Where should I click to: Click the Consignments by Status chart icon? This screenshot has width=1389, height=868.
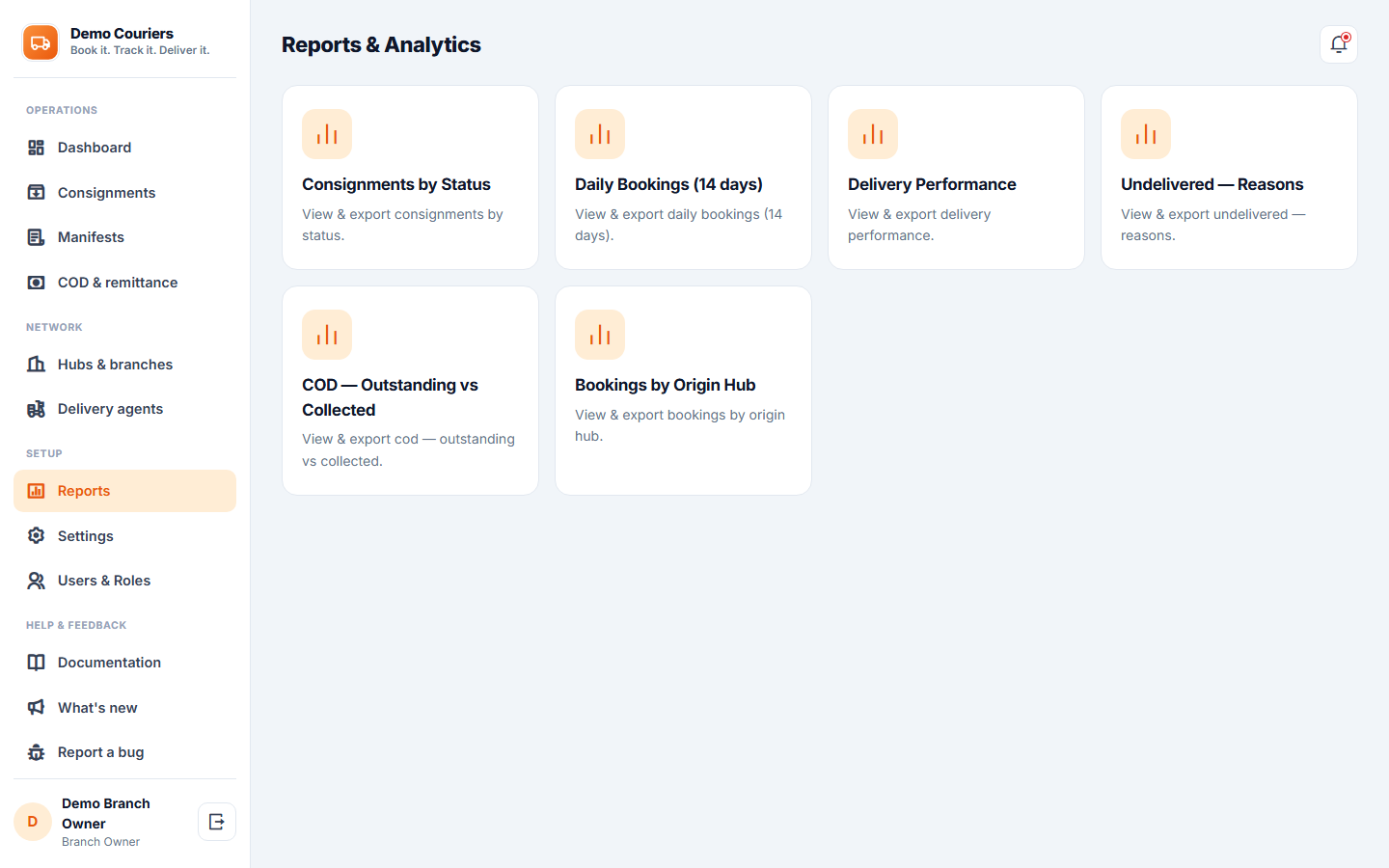coord(327,134)
